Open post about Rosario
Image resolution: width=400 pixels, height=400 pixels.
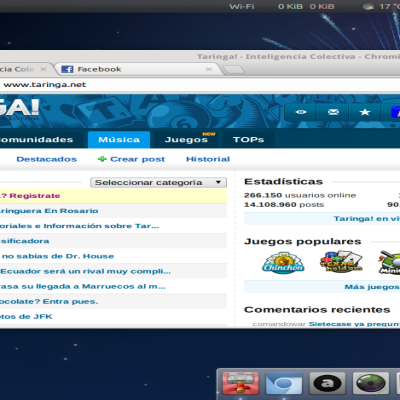(49, 211)
